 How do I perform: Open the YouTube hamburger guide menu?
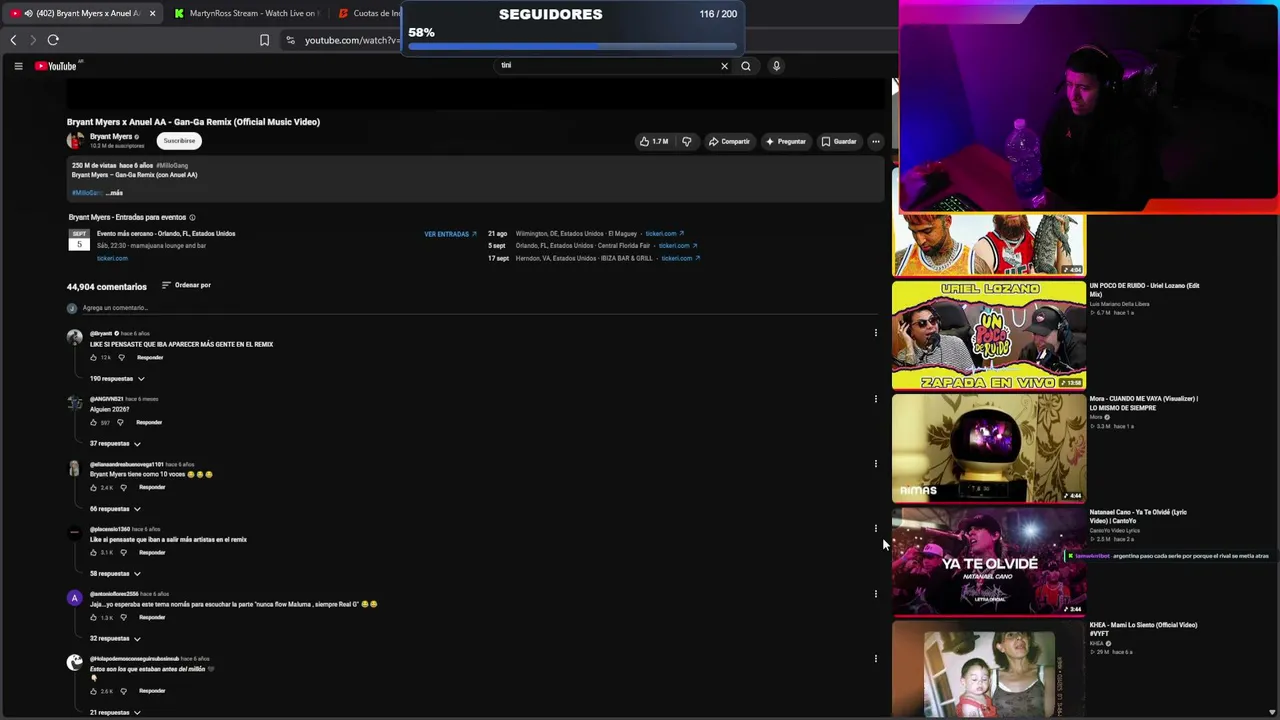coord(18,66)
